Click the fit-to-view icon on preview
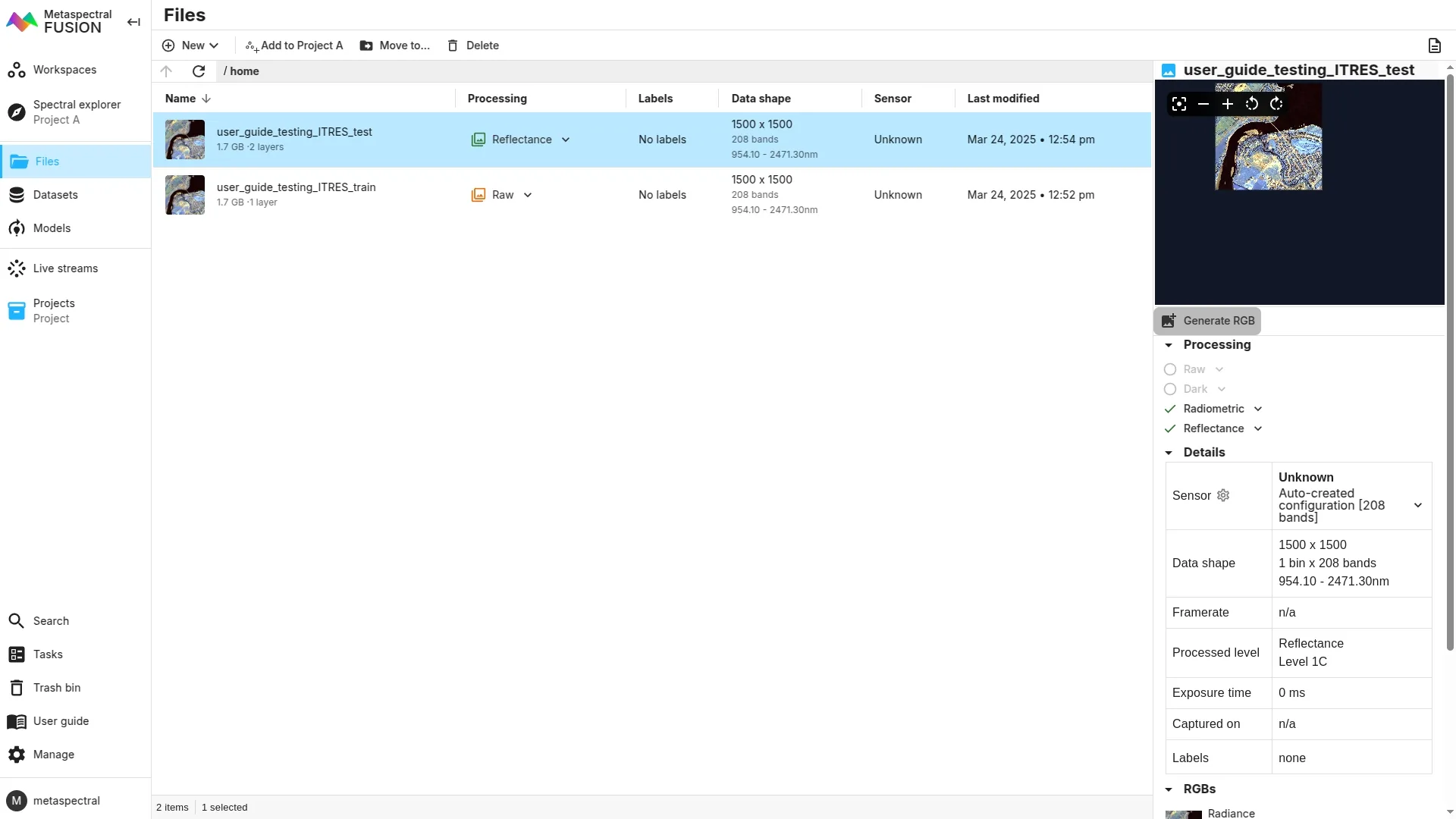 [1179, 104]
